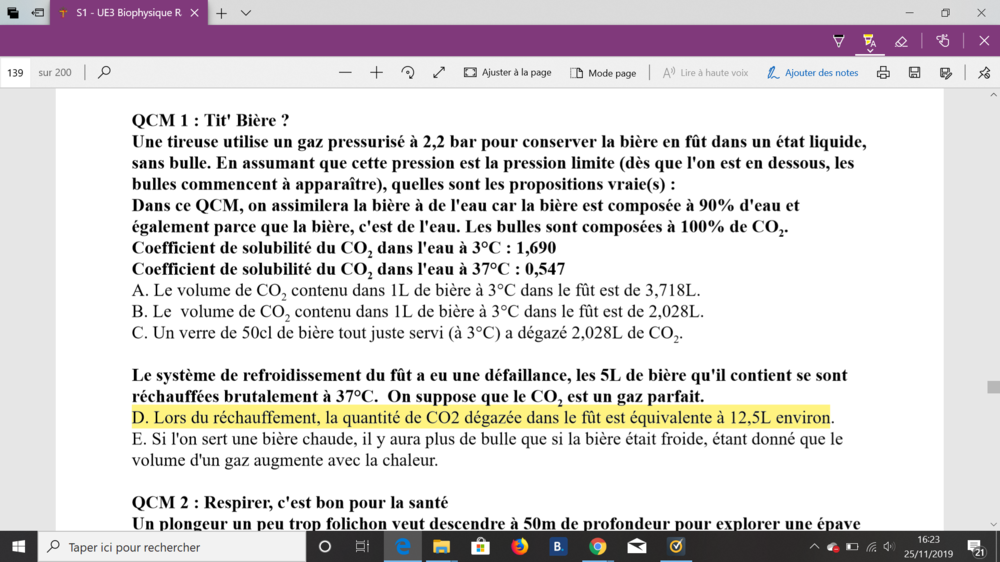
Task: Rotate the PDF page
Action: [x=408, y=73]
